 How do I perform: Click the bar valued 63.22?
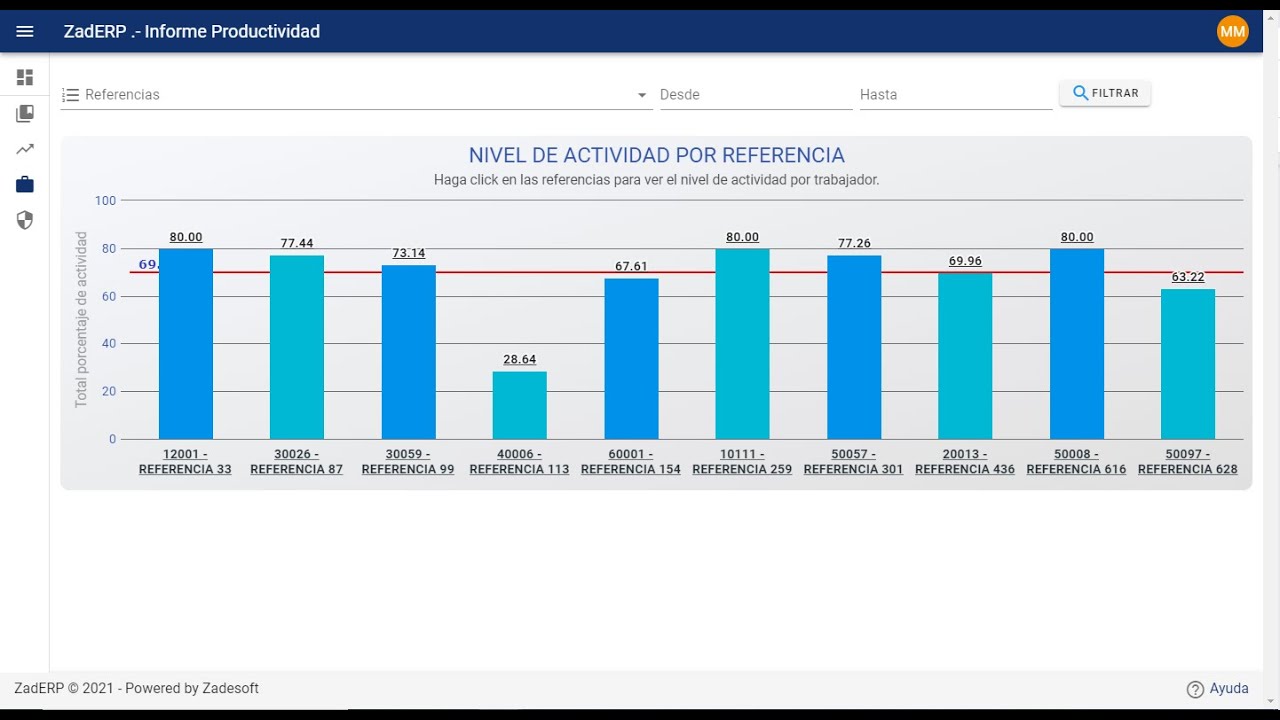tap(1188, 364)
